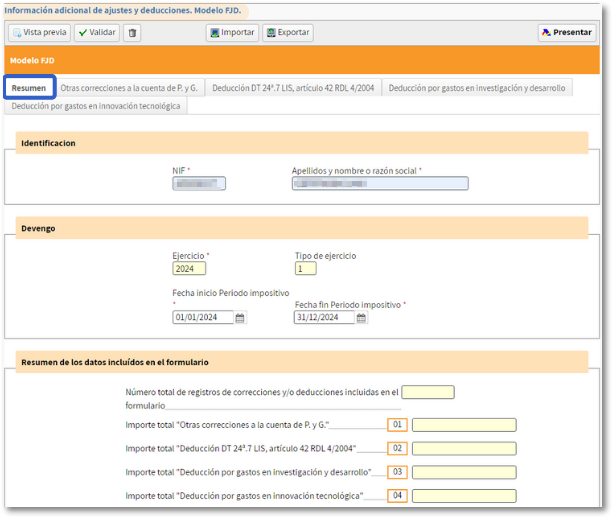
Task: Open Deducción por gastos en innovación tecnológica tab
Action: pyautogui.click(x=96, y=106)
